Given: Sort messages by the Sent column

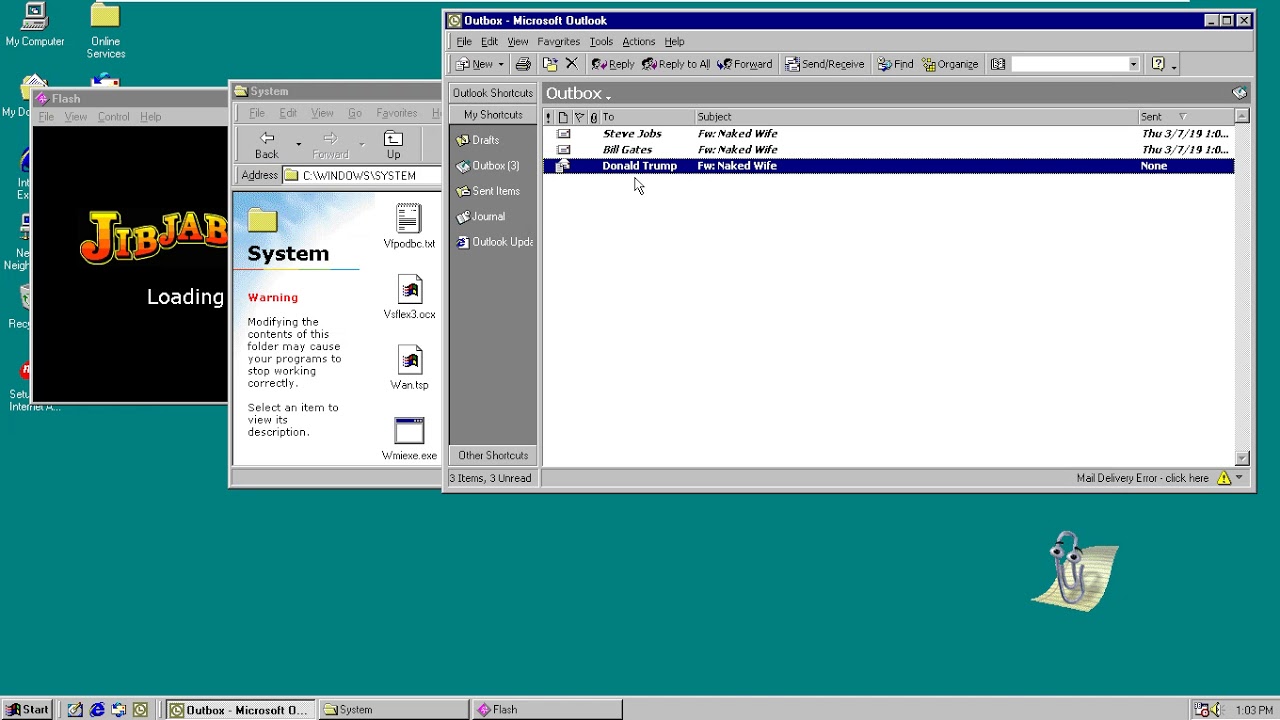Looking at the screenshot, I should [x=1186, y=117].
